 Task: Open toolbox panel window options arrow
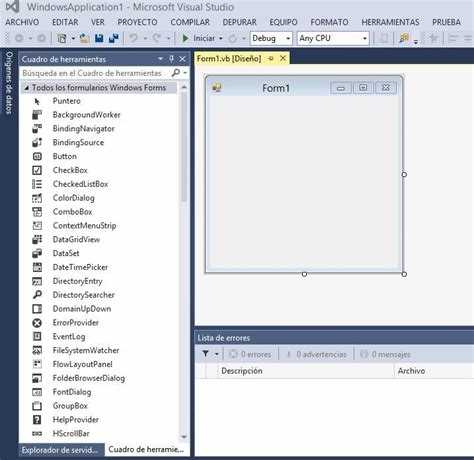coord(160,59)
